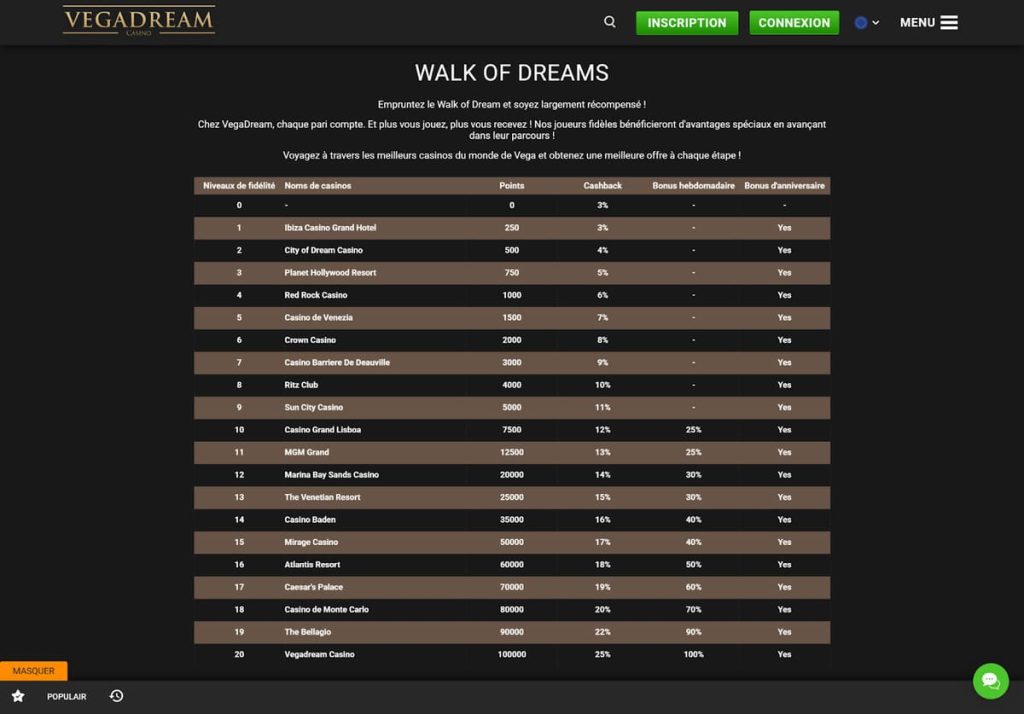Open the green live chat bubble
Image resolution: width=1024 pixels, height=714 pixels.
coord(991,681)
